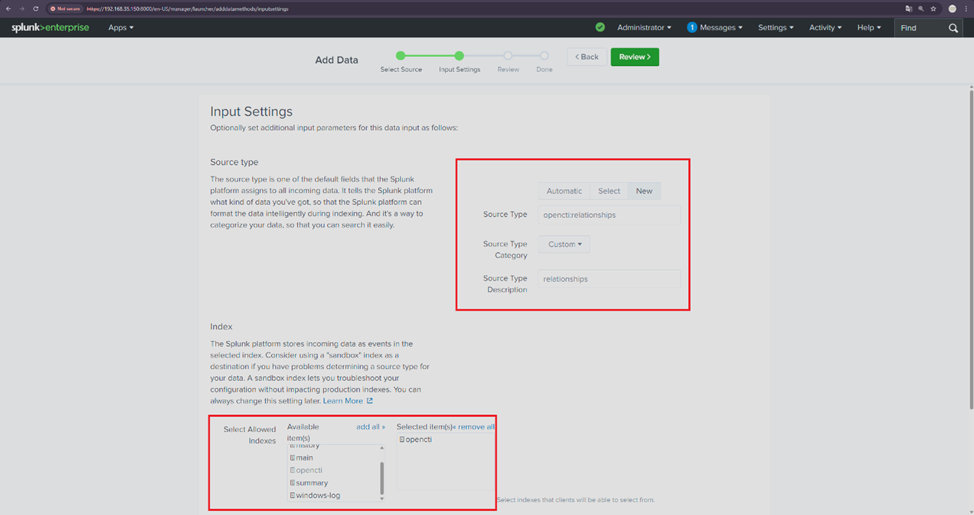Viewport: 974px width, 515px height.
Task: Click the Select Source step in progress bar
Action: 401,56
